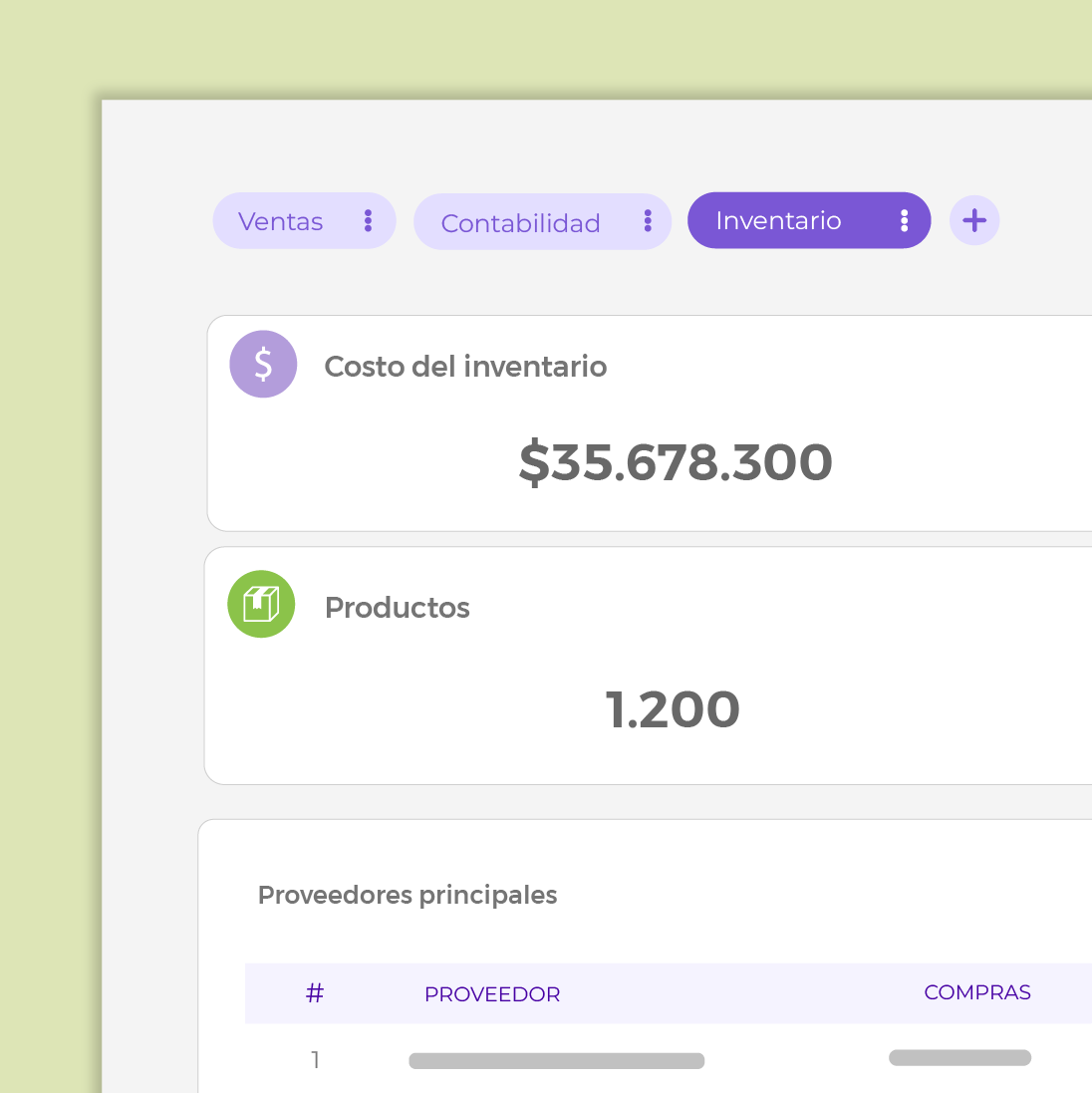1092x1093 pixels.
Task: Click the 1.200 products count
Action: 673,709
